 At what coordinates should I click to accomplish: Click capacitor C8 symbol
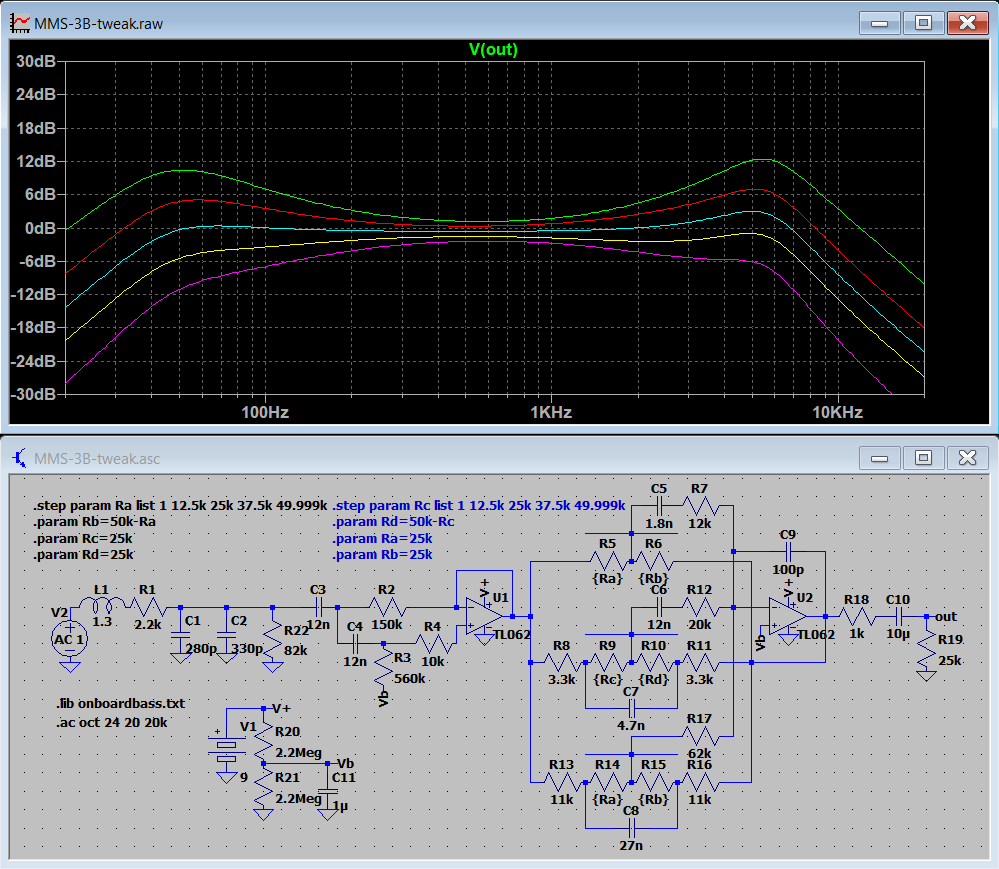631,828
